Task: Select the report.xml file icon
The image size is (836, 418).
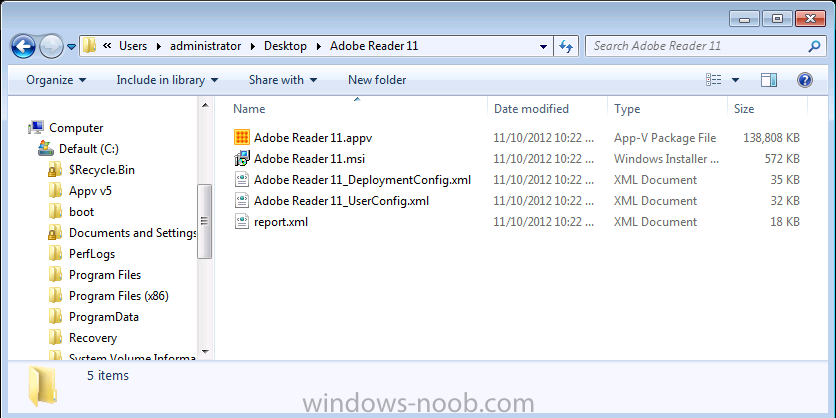Action: click(242, 222)
